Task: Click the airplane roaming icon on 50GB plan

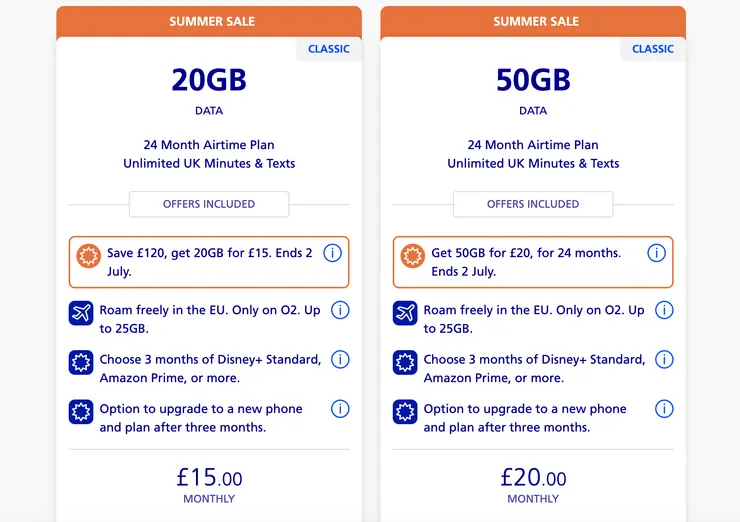Action: click(405, 312)
